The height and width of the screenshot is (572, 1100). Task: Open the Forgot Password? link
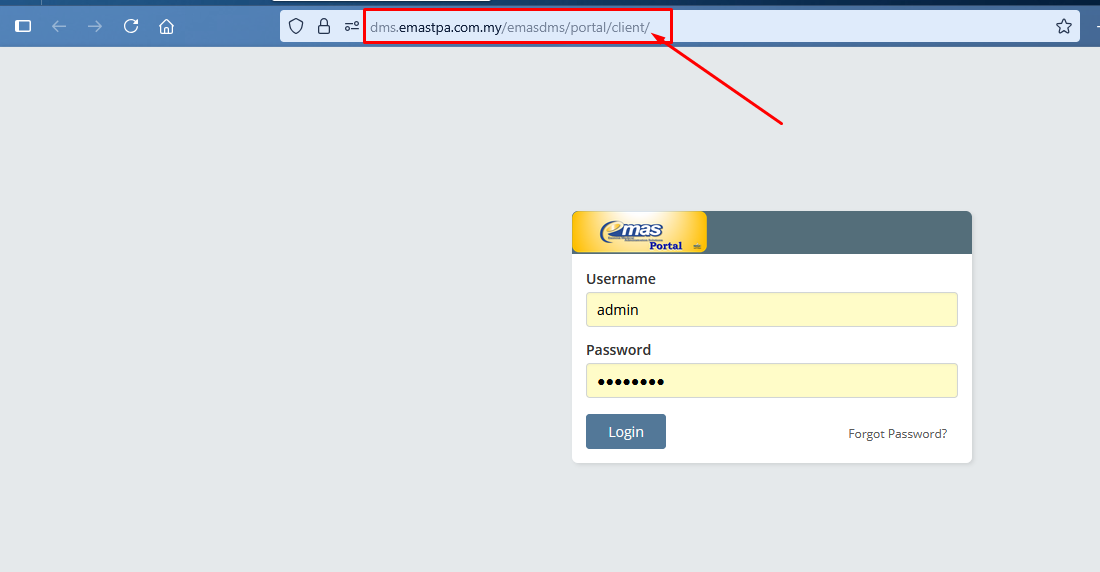coord(897,434)
